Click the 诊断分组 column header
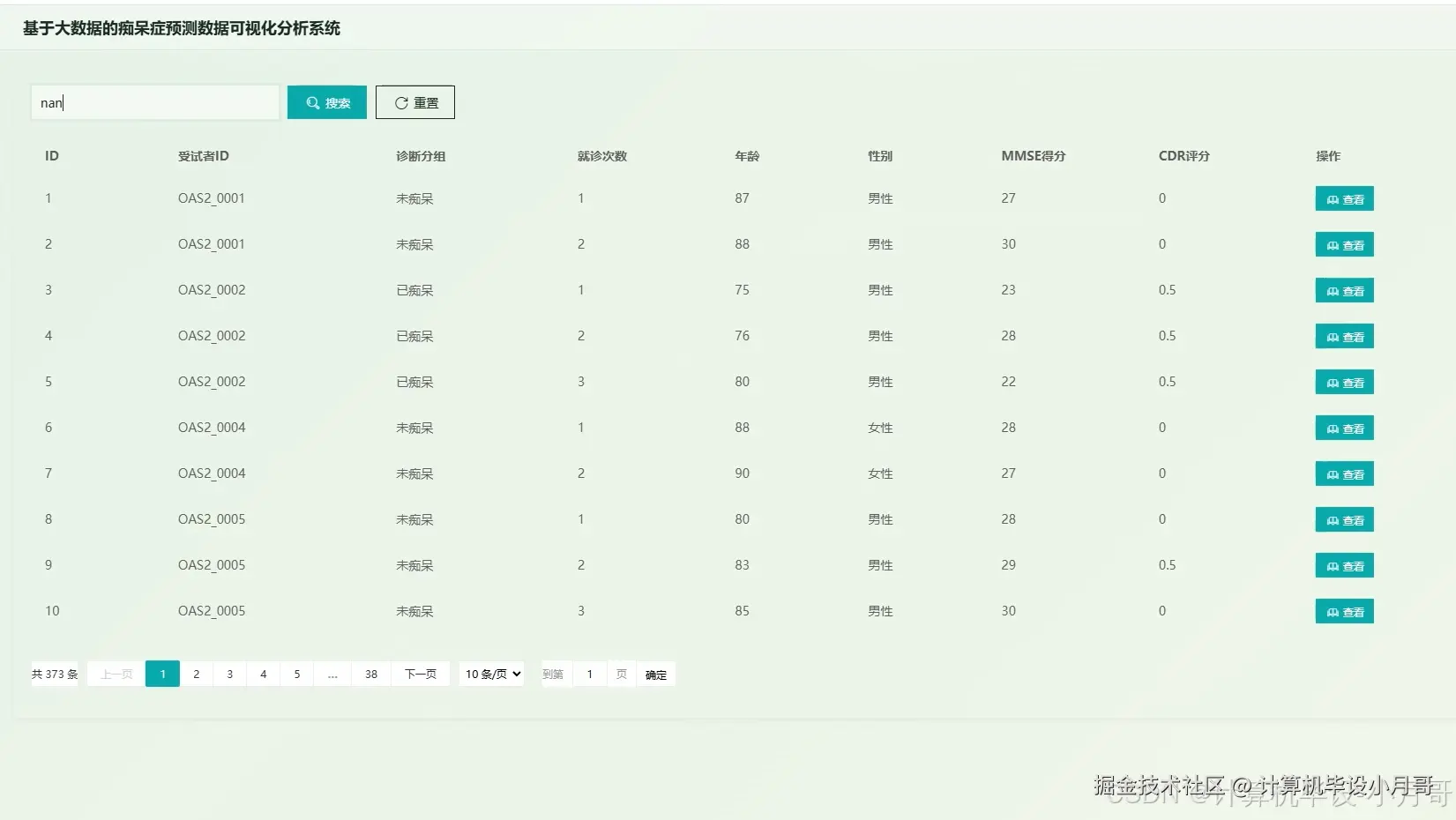 point(421,156)
